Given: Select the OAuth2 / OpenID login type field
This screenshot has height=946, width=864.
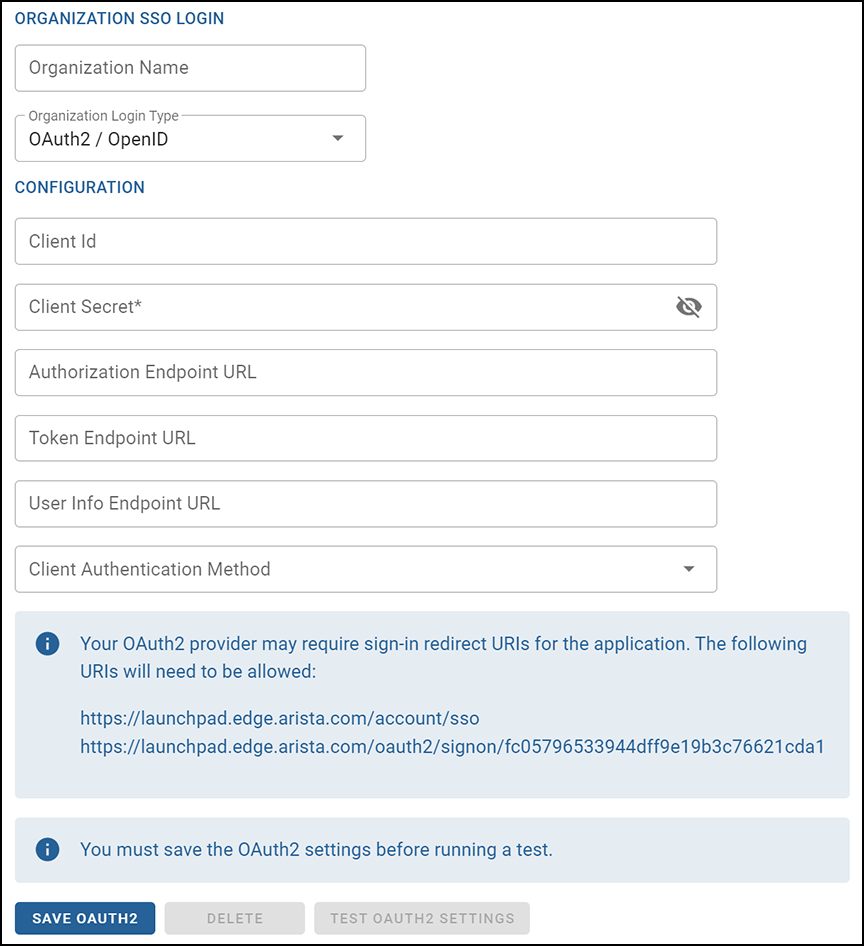Looking at the screenshot, I should pyautogui.click(x=190, y=139).
